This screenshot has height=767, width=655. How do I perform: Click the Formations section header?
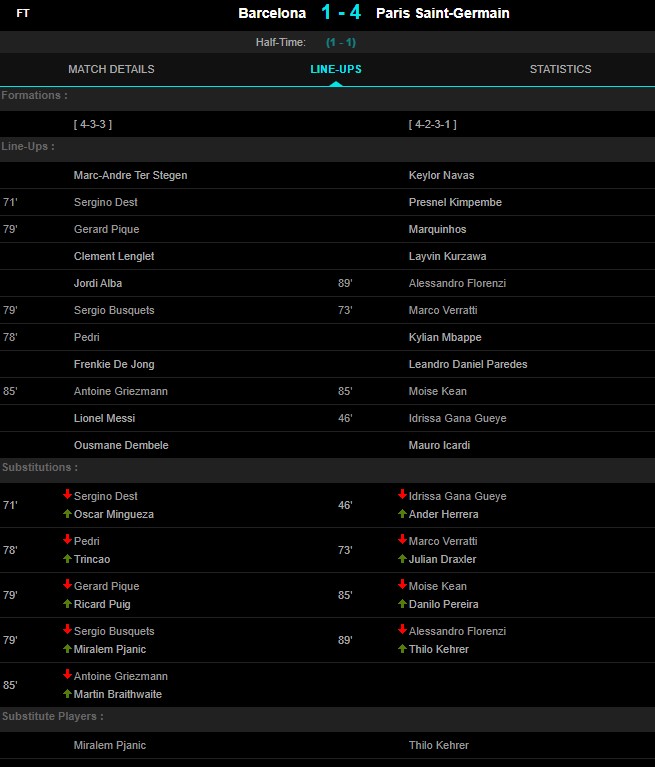(x=34, y=95)
